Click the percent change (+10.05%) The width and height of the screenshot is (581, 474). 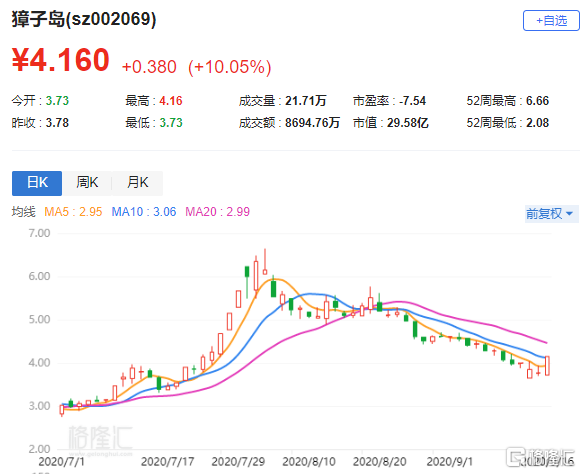pos(230,67)
